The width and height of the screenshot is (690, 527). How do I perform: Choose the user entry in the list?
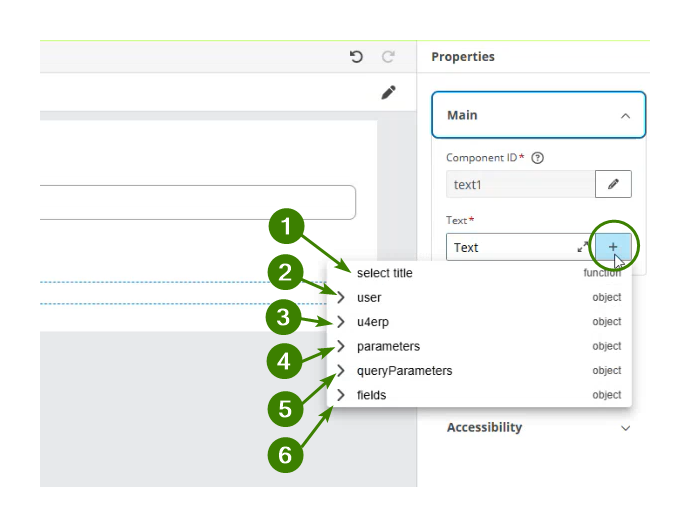pos(479,297)
